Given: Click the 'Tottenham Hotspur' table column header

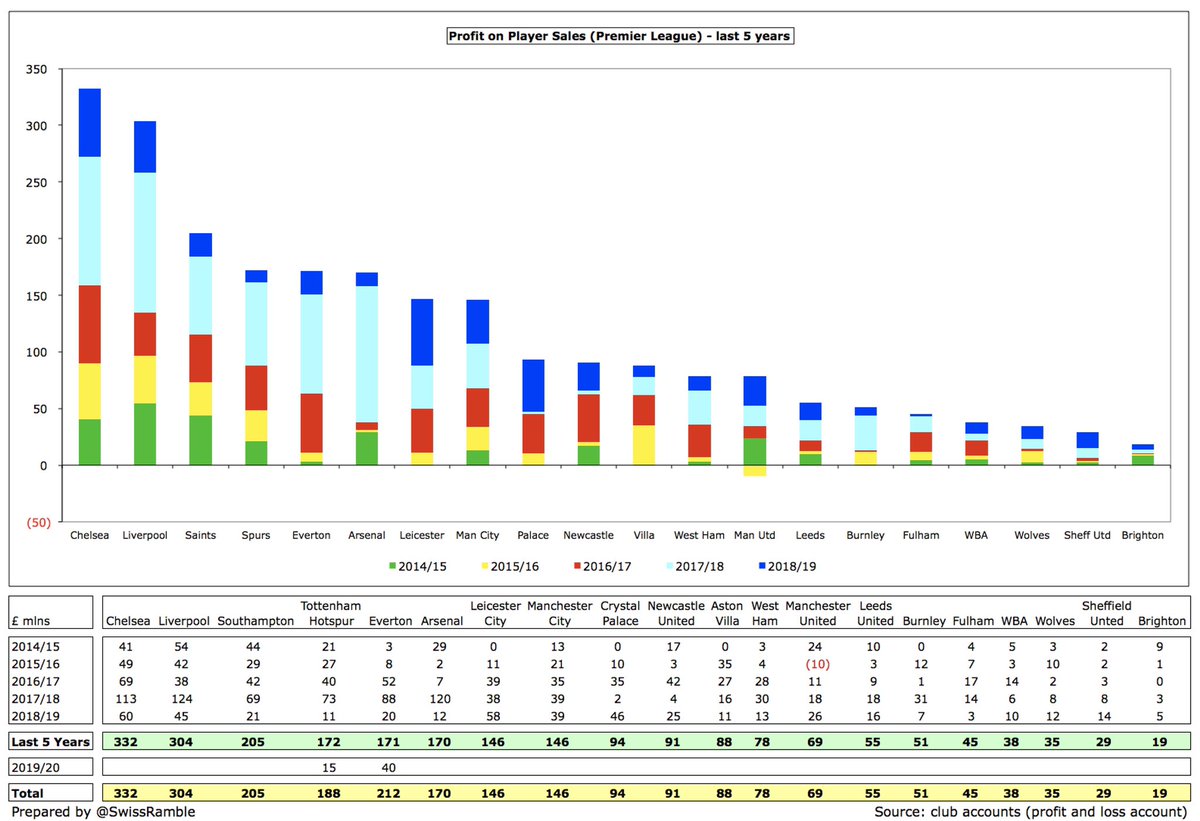Looking at the screenshot, I should point(329,613).
